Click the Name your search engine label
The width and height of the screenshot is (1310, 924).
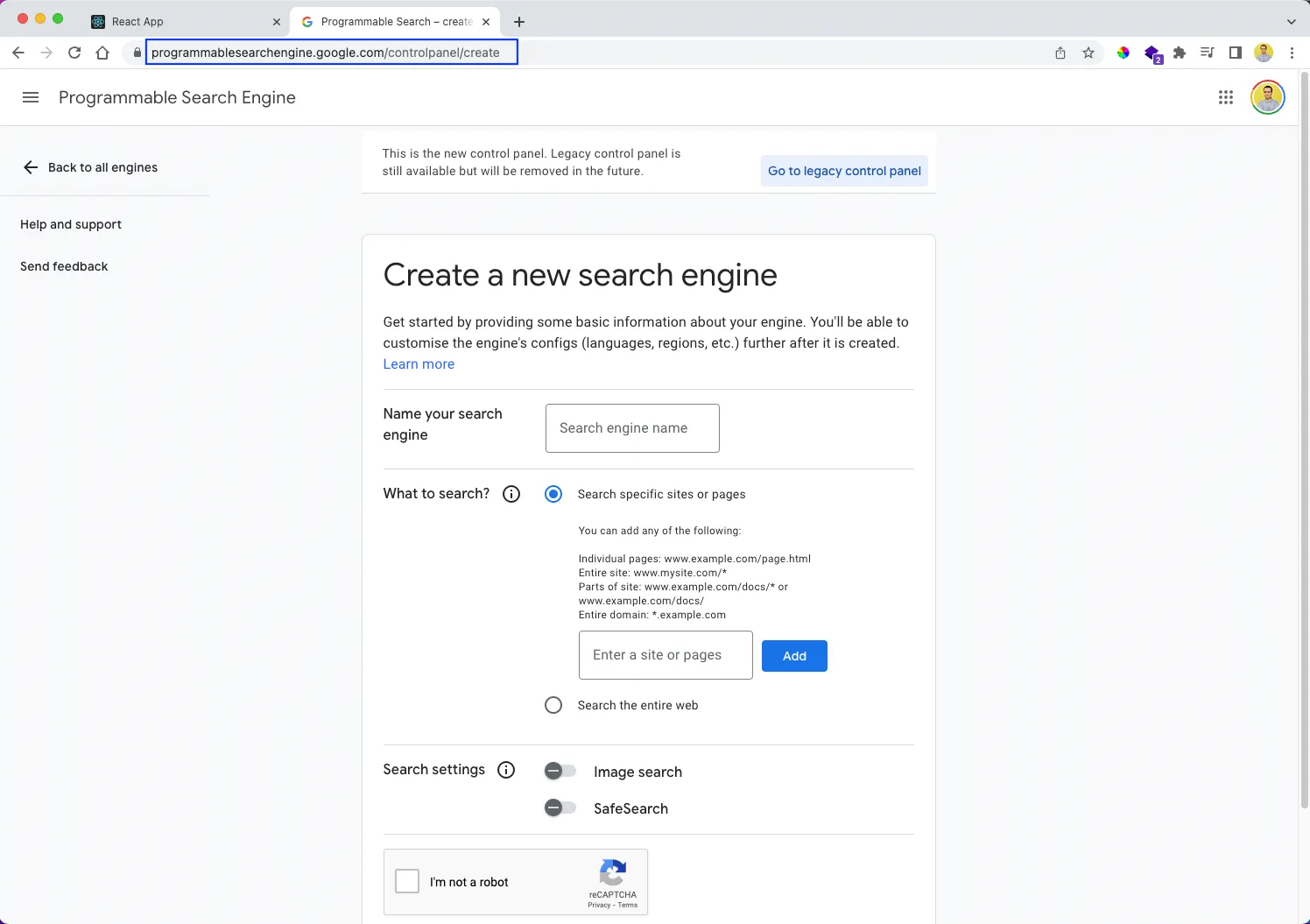(442, 424)
